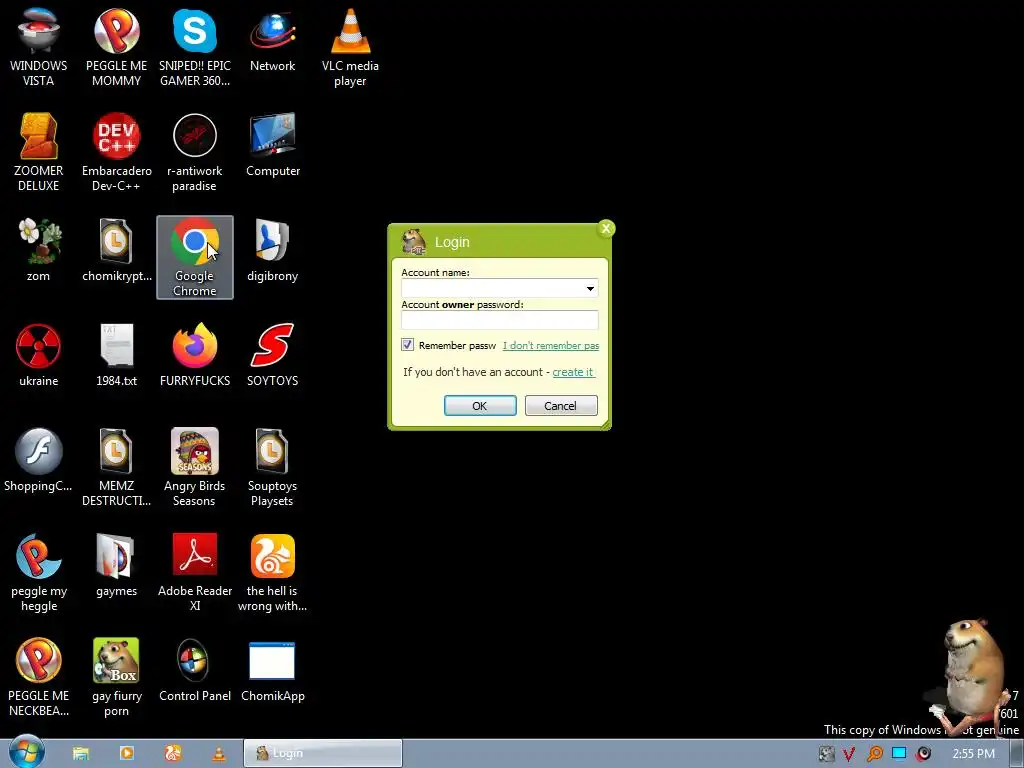The height and width of the screenshot is (768, 1024).
Task: Close the Login dialog with green X
Action: click(606, 229)
